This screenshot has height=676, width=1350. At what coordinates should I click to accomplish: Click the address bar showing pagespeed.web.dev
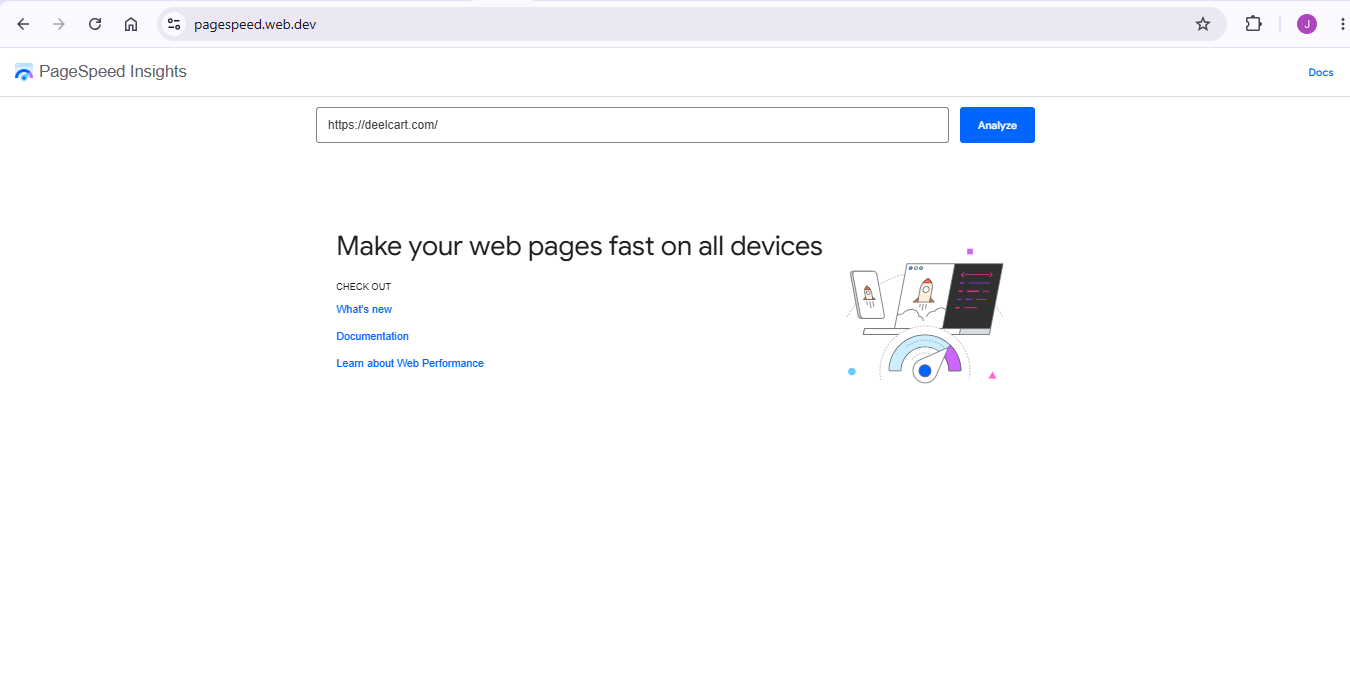(690, 24)
